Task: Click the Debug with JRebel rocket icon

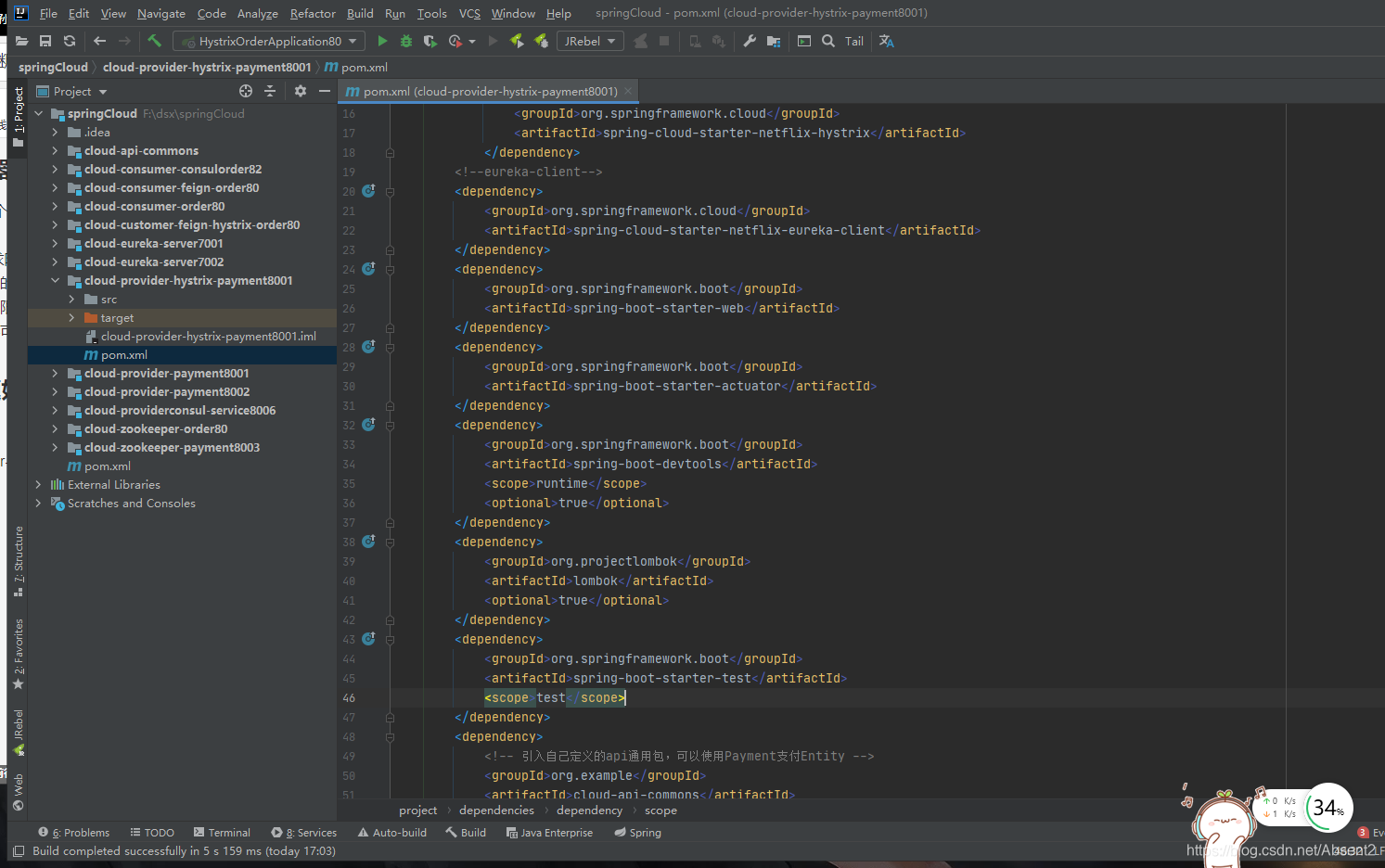Action: click(x=541, y=41)
